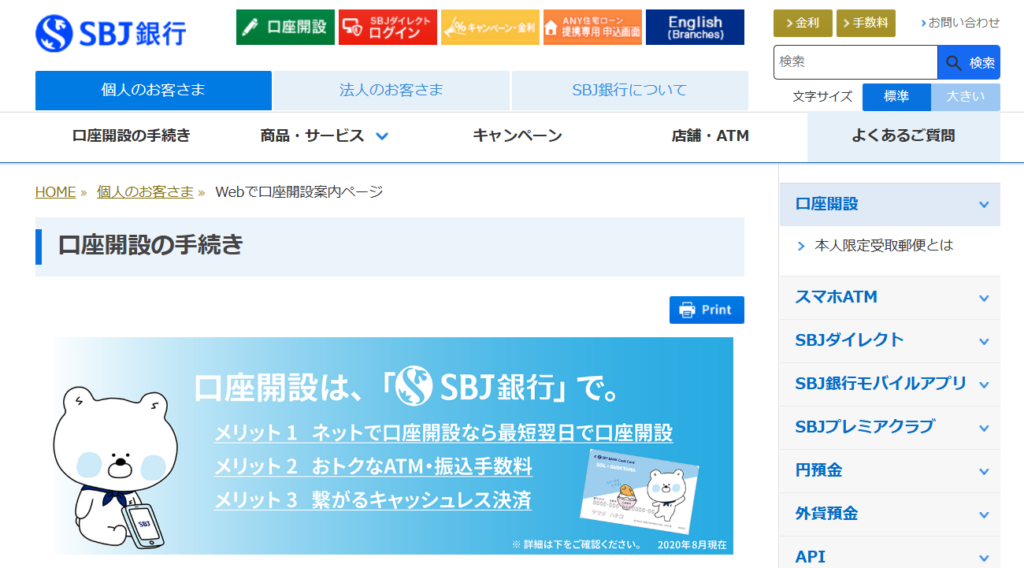The width and height of the screenshot is (1024, 568).
Task: Expand the 商品・サービス dropdown menu
Action: click(324, 136)
